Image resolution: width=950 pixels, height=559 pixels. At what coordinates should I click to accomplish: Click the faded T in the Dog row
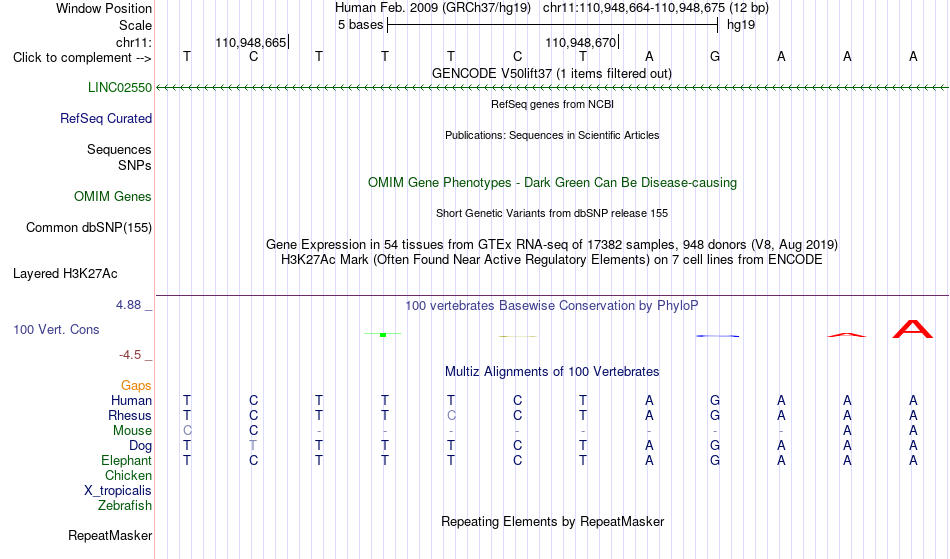[x=253, y=446]
